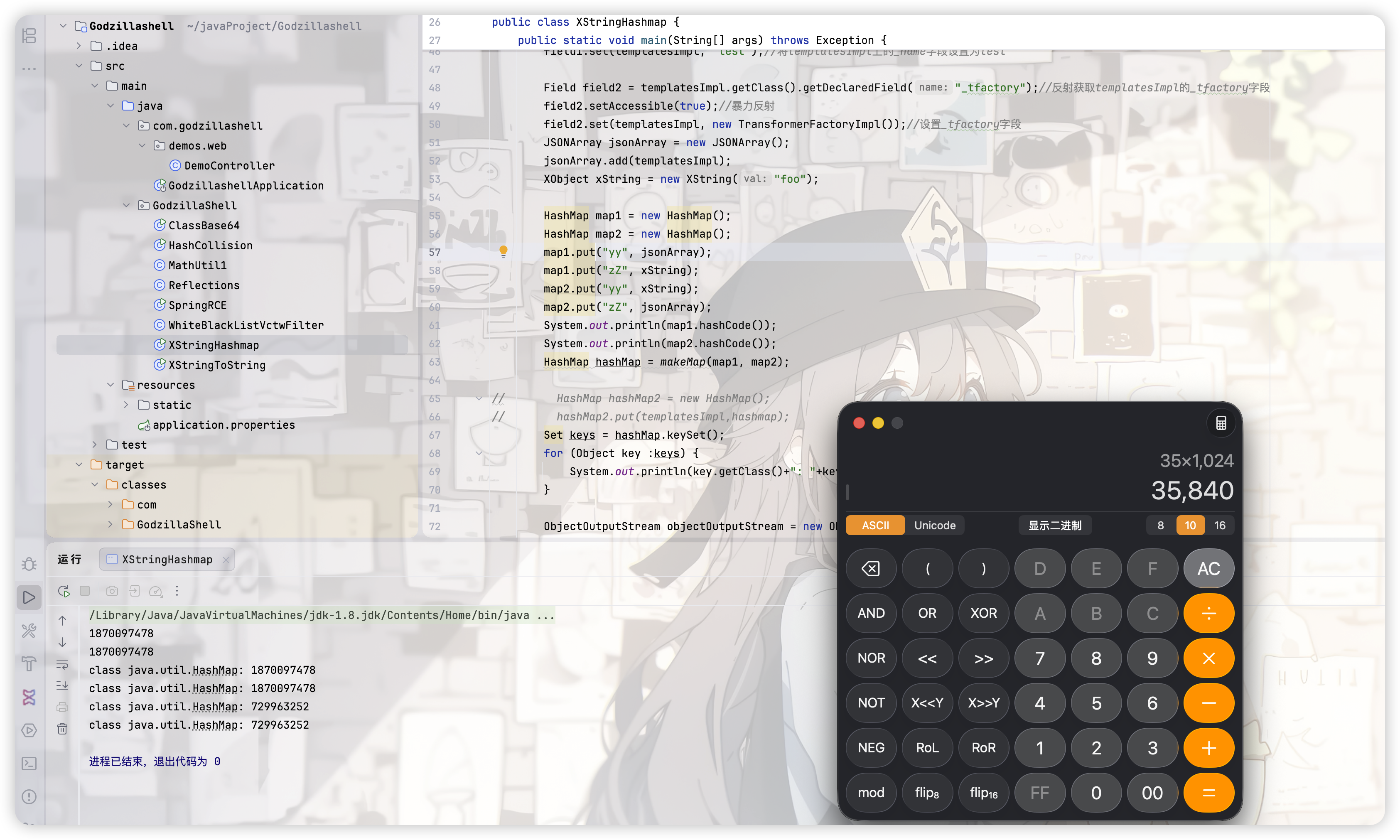
Task: Collapse the GodzillaShell package under java
Action: (127, 205)
